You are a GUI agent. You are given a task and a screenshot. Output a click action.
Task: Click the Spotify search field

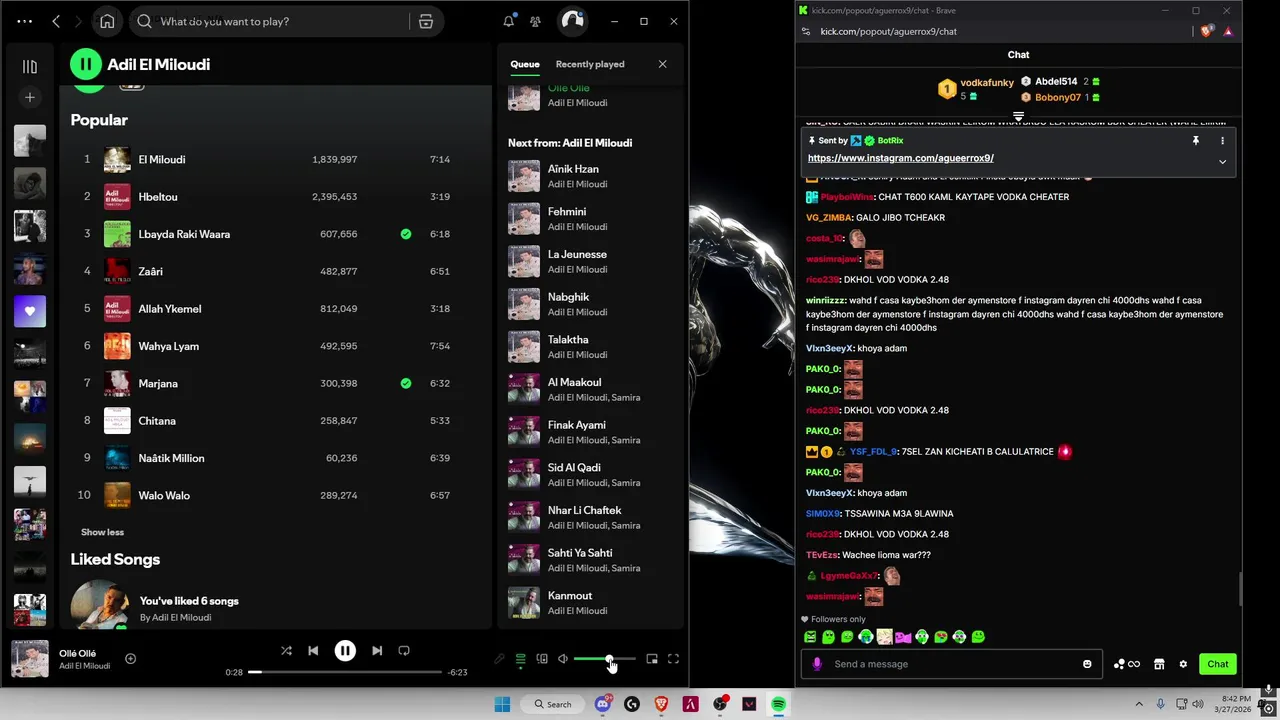[284, 21]
